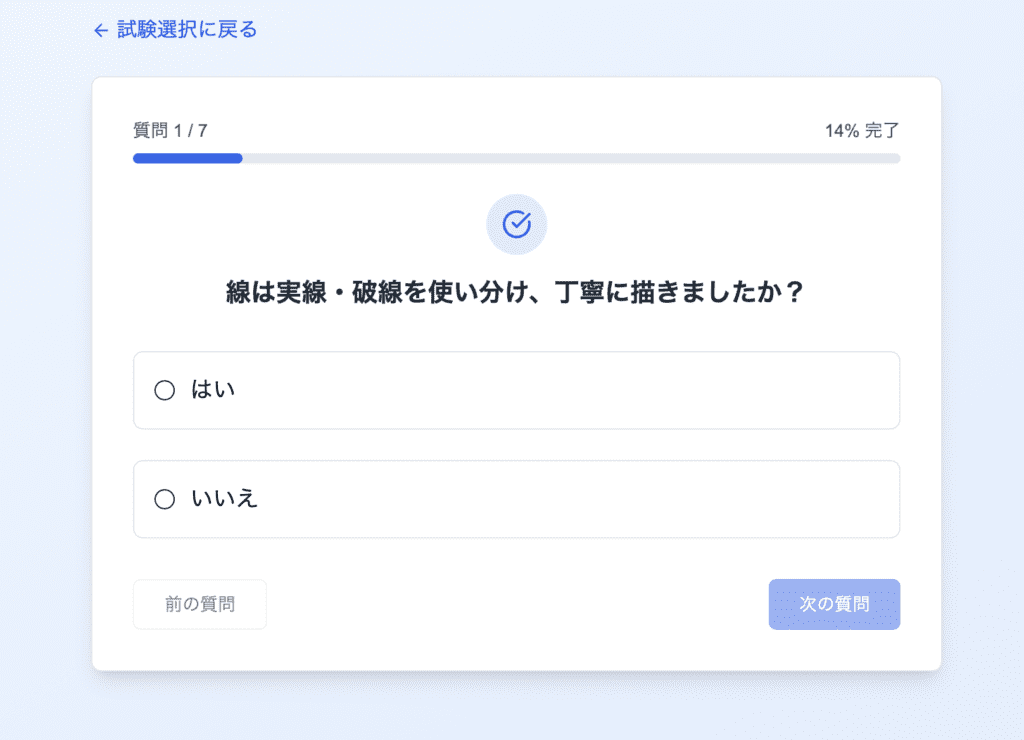Click the word 完了 beside the percentage

pyautogui.click(x=882, y=130)
